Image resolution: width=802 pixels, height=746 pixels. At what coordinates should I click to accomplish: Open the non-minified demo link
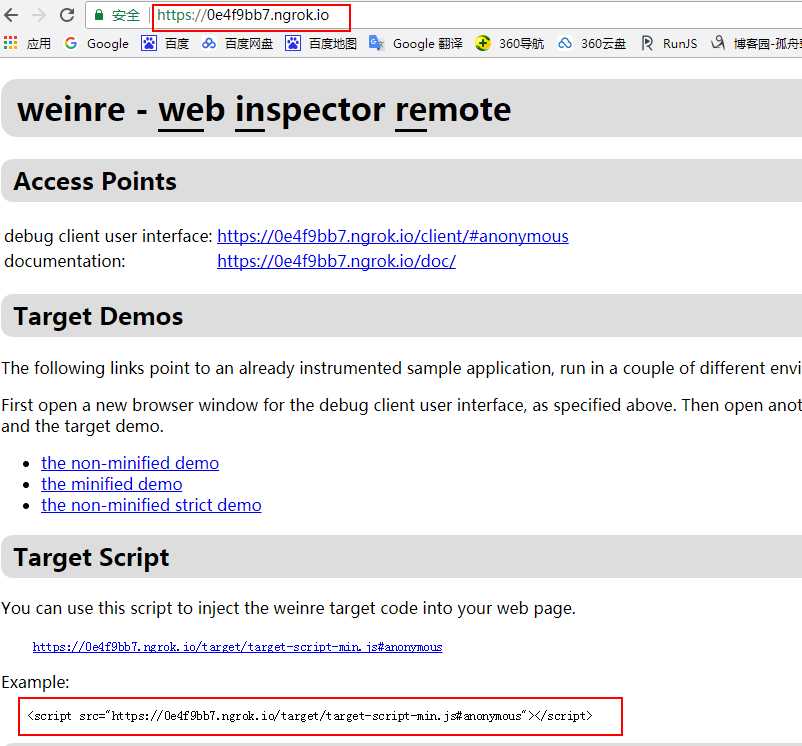click(x=130, y=463)
